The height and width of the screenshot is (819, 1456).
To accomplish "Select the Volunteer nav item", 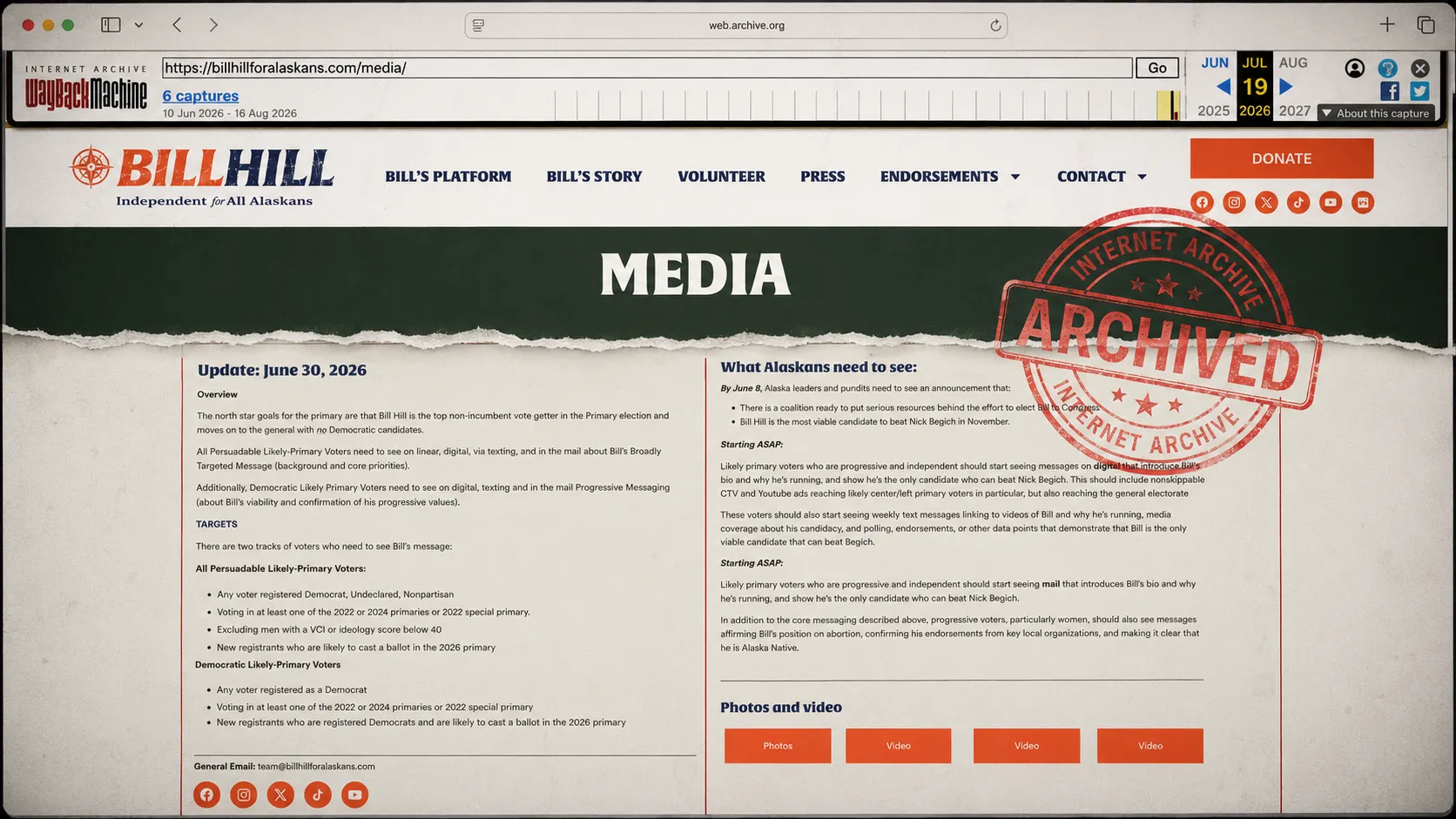I will pos(721,177).
